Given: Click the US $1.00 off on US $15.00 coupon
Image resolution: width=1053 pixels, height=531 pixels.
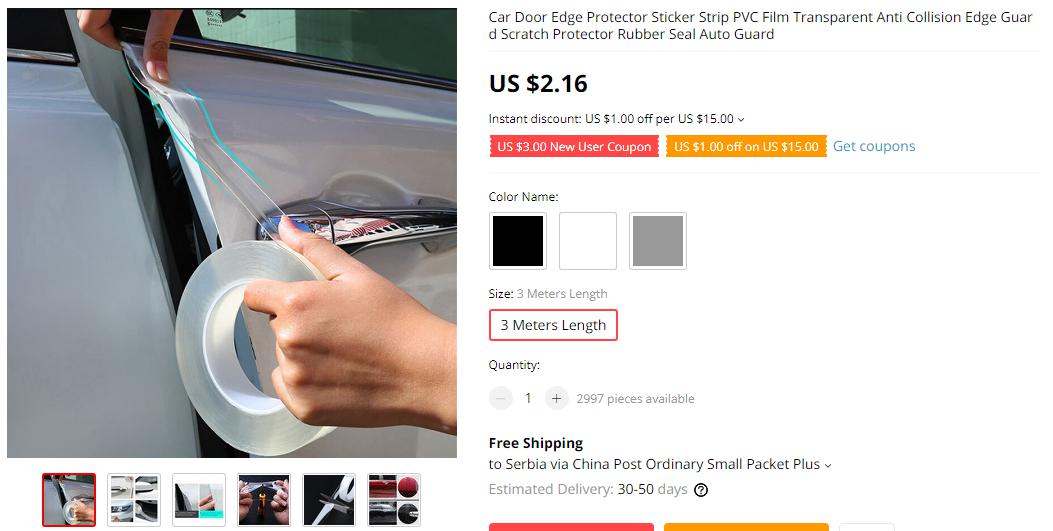Looking at the screenshot, I should 746,147.
